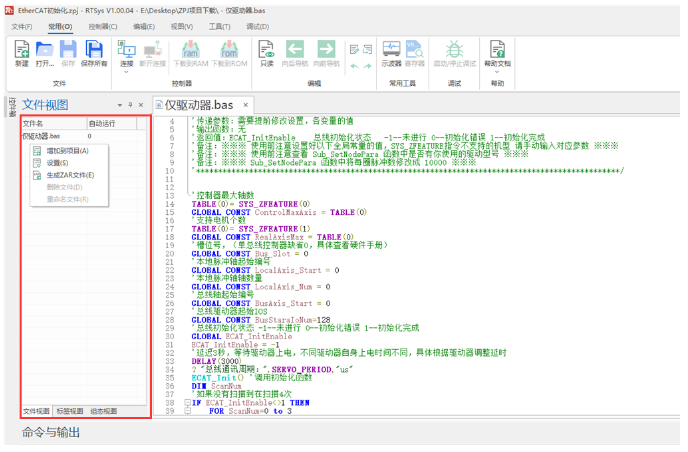The width and height of the screenshot is (688, 452).
Task: Click line 28 BusStaraIoNum=128 text
Action: coord(293,320)
